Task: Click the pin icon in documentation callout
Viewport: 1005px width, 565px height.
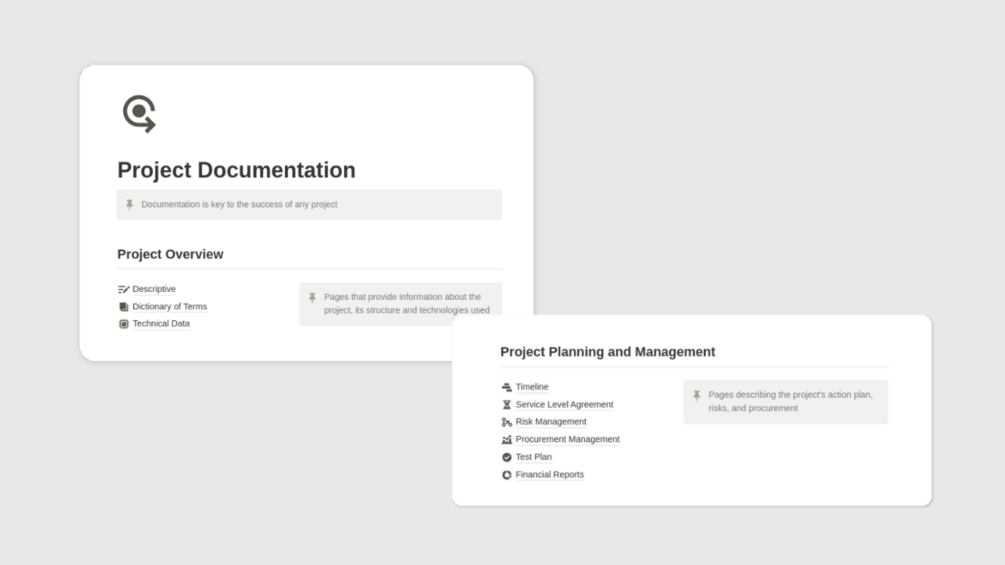Action: (x=129, y=205)
